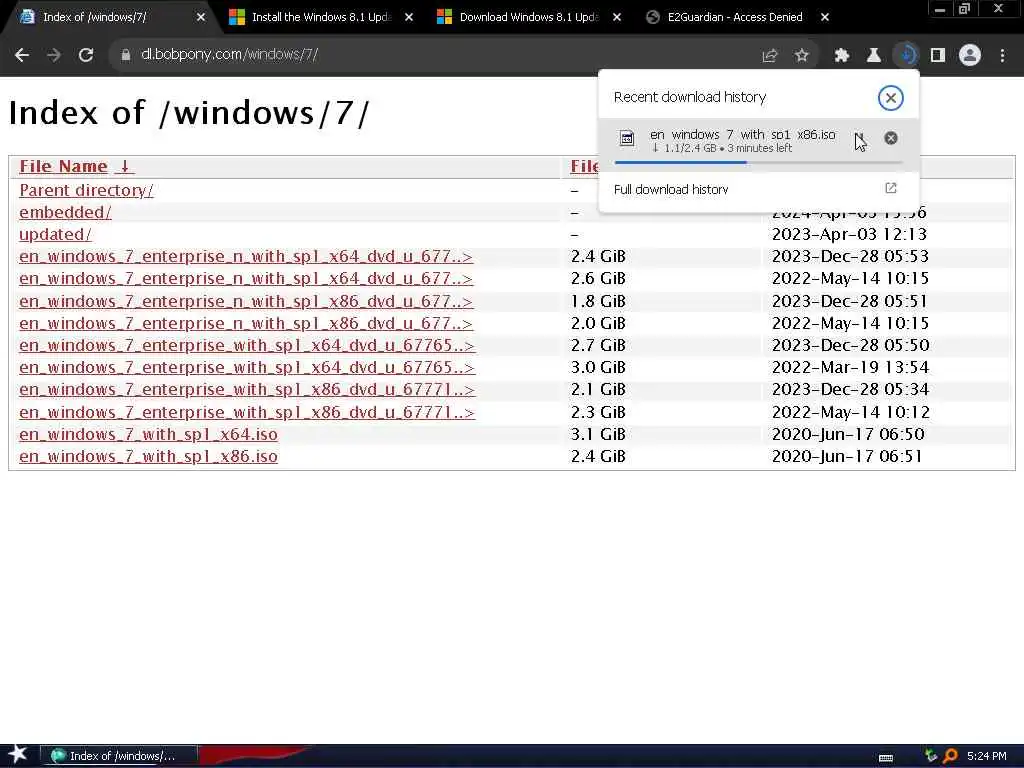Viewport: 1024px width, 768px height.
Task: Close the Install Windows 8.1 Update tab
Action: tap(409, 17)
